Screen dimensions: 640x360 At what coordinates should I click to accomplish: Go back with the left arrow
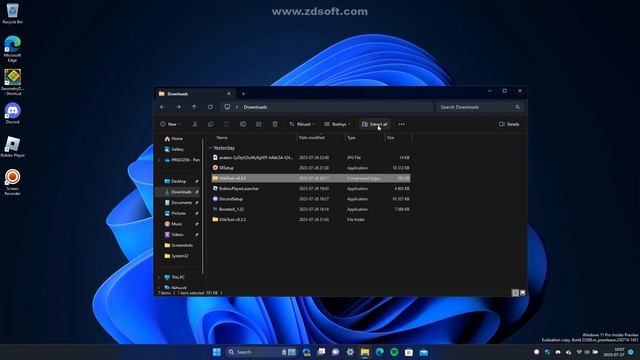click(162, 107)
